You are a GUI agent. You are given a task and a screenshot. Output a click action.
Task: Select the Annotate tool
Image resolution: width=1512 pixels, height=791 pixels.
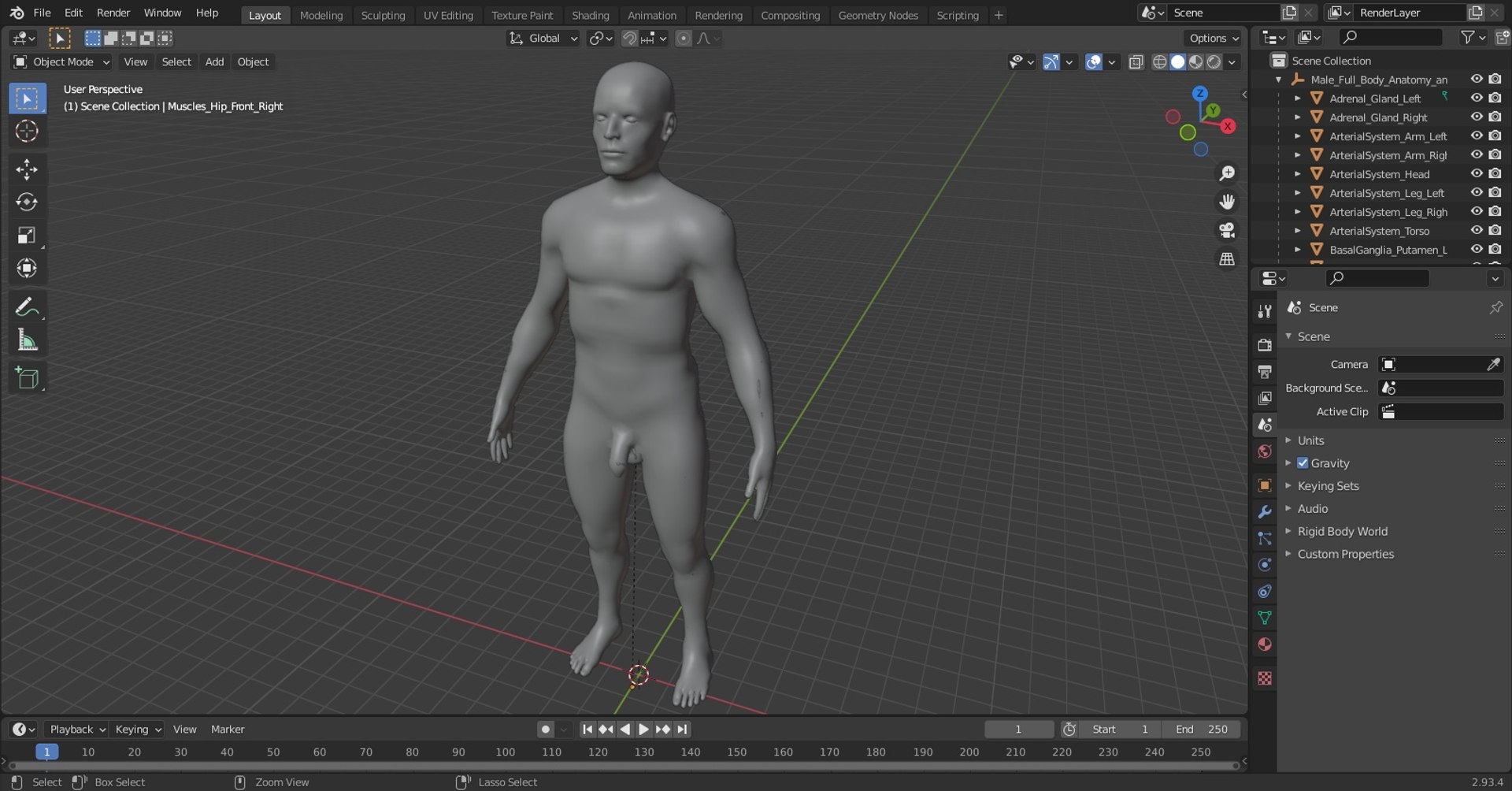coord(27,306)
